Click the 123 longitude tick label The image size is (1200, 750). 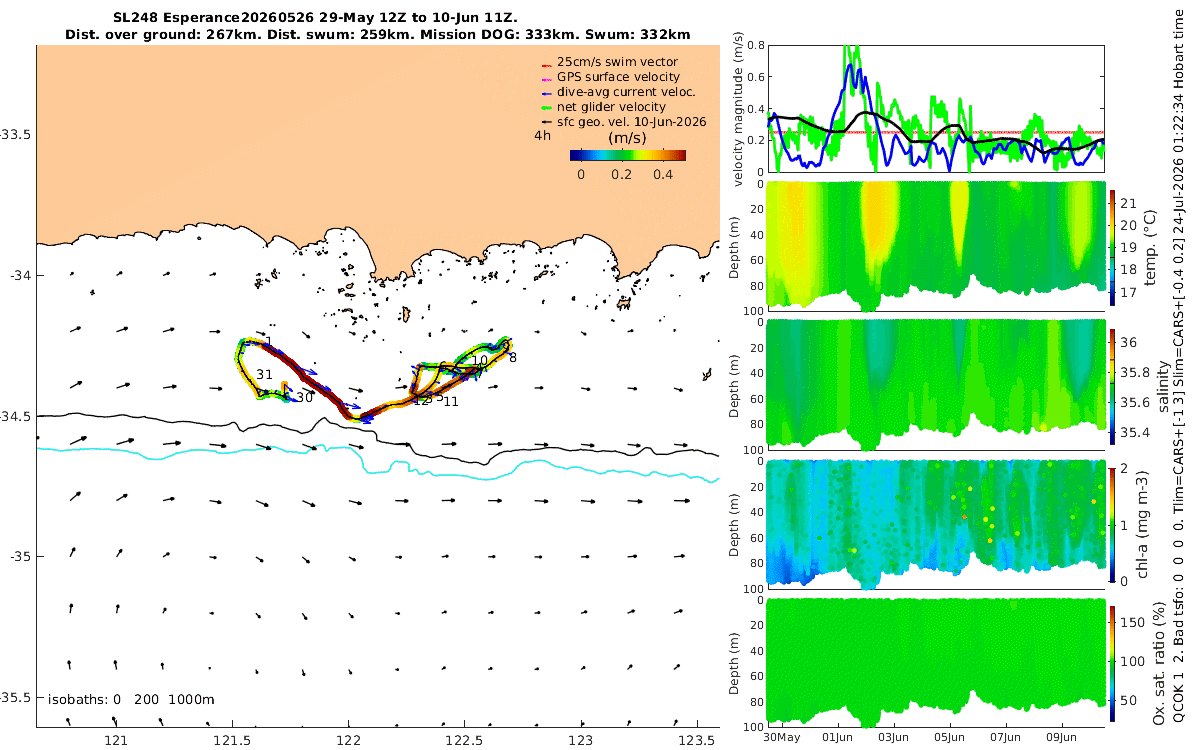click(x=580, y=741)
